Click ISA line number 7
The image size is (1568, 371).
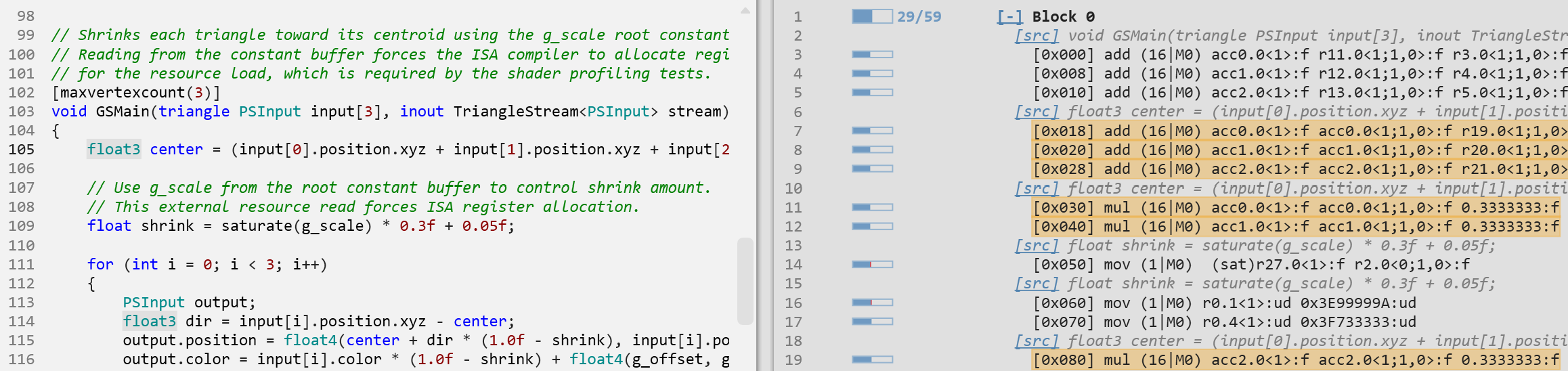[x=798, y=131]
